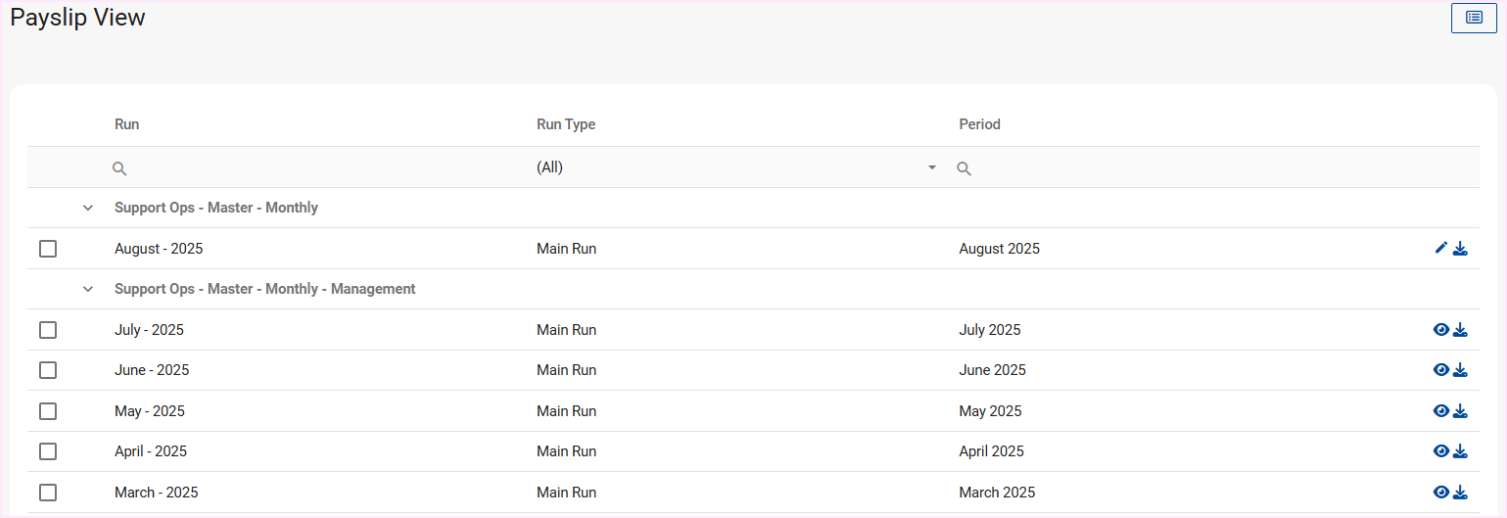Open the list view icon at top right

pyautogui.click(x=1473, y=17)
